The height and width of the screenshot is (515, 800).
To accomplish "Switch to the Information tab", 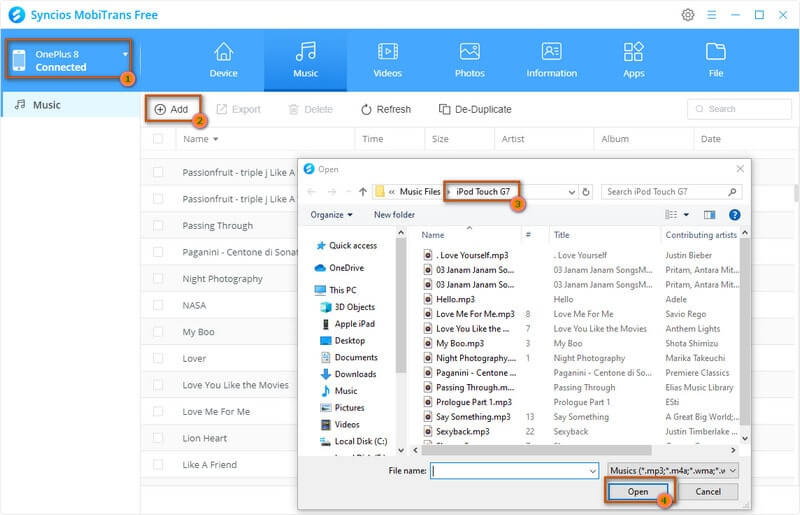I will coord(552,60).
